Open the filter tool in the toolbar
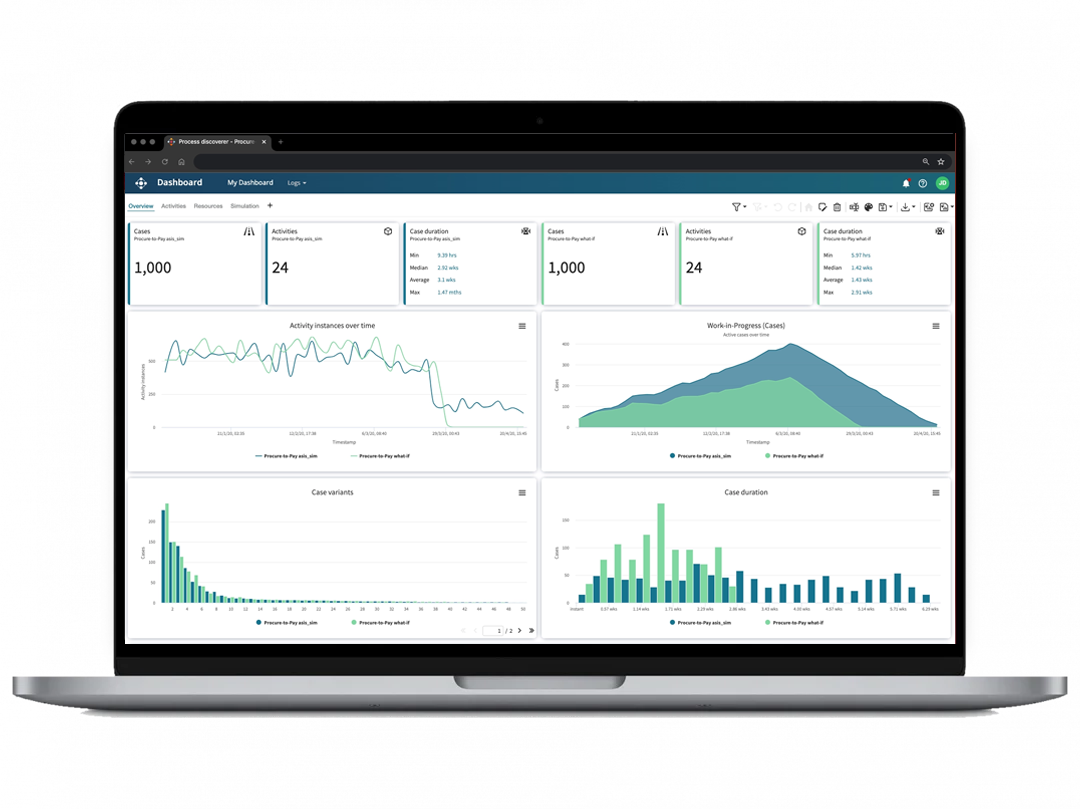The image size is (1080, 809). tap(736, 206)
